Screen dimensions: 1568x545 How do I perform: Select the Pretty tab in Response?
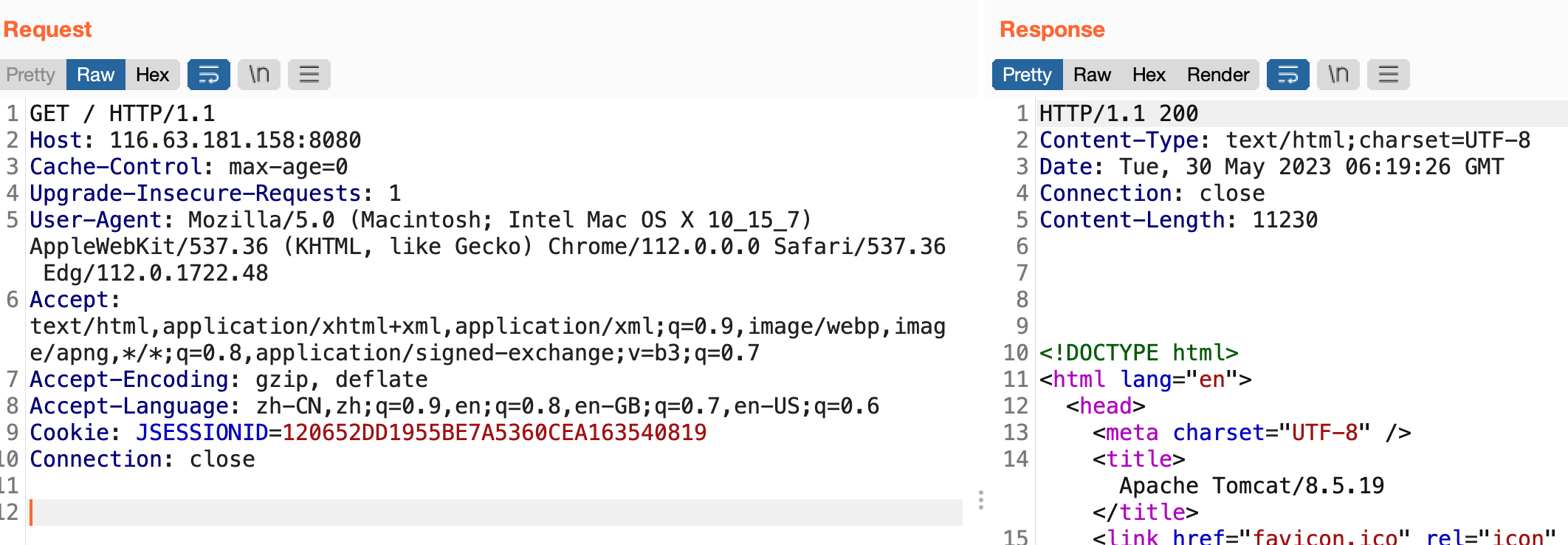1027,75
